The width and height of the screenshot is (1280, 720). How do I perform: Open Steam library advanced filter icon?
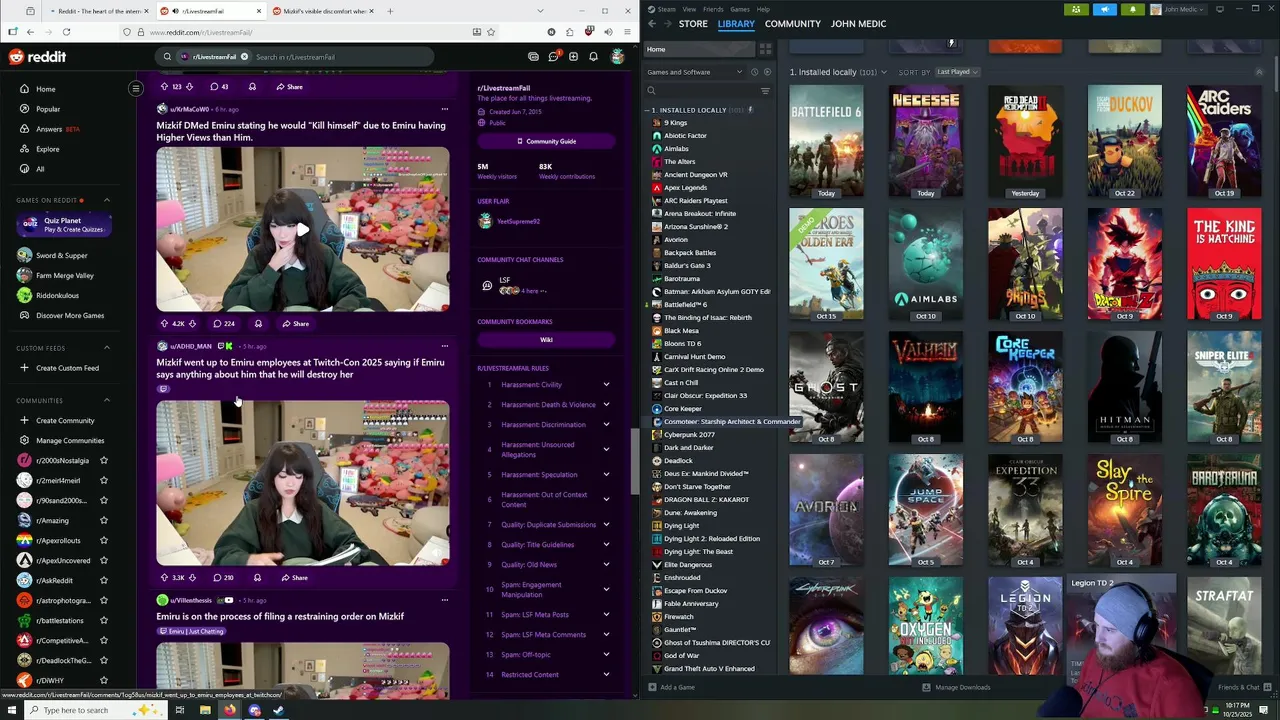tap(765, 91)
